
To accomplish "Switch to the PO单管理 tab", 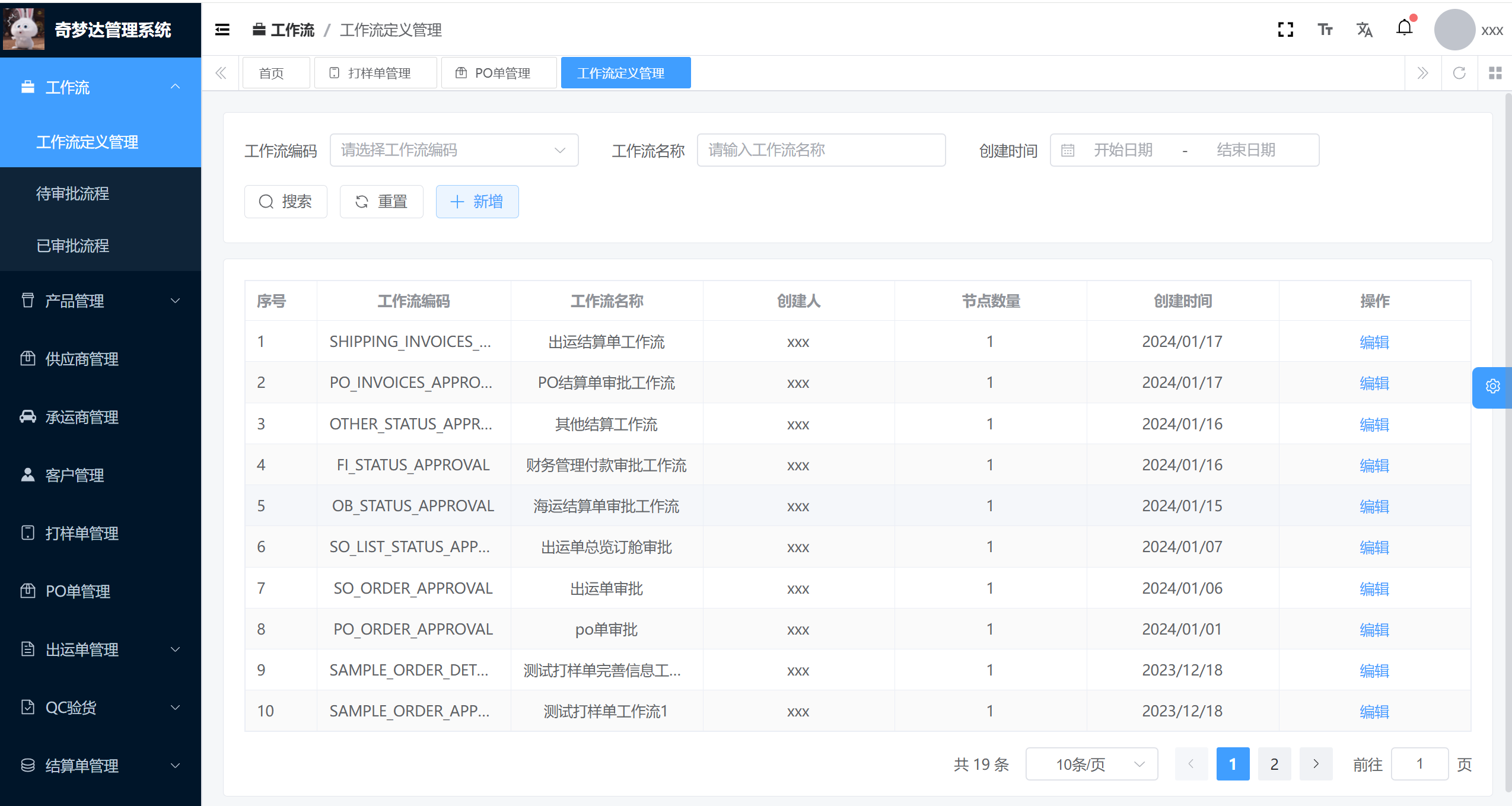I will coord(498,73).
